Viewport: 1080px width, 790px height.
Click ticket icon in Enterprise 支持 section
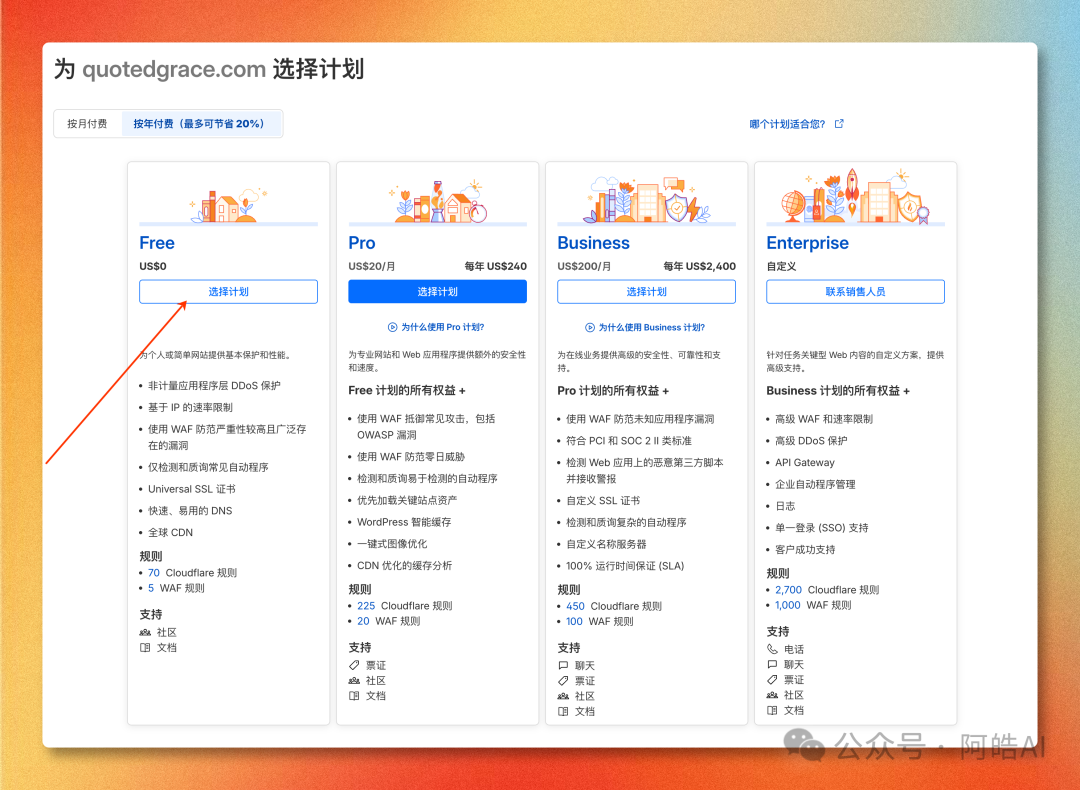[772, 680]
